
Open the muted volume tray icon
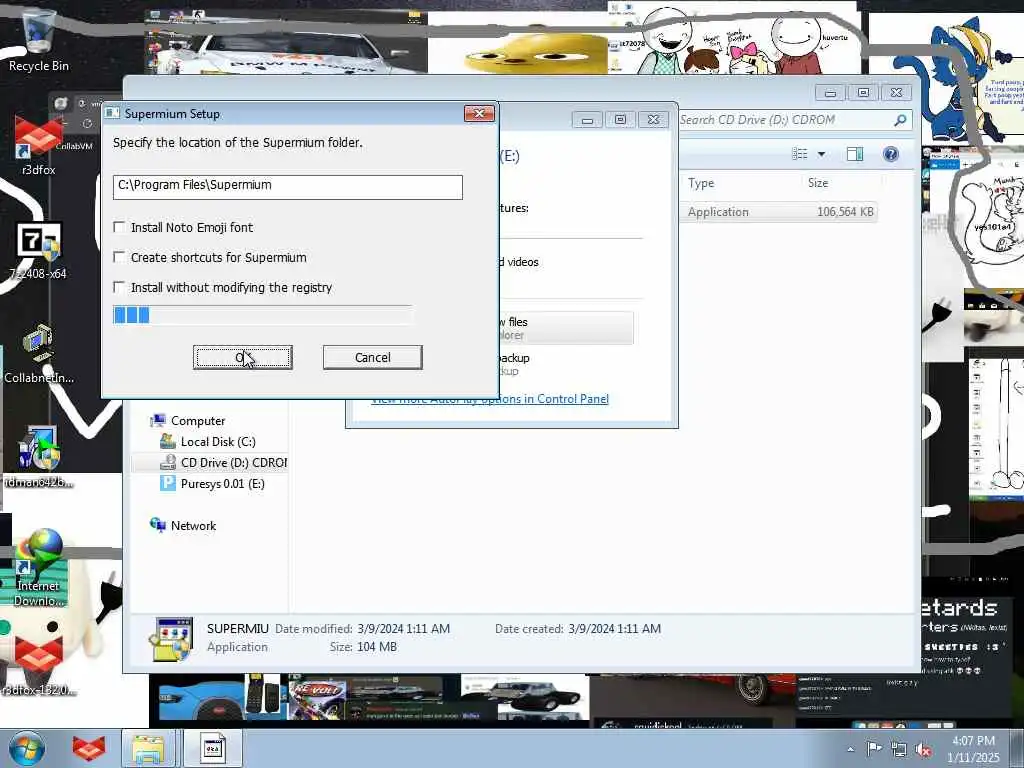923,750
